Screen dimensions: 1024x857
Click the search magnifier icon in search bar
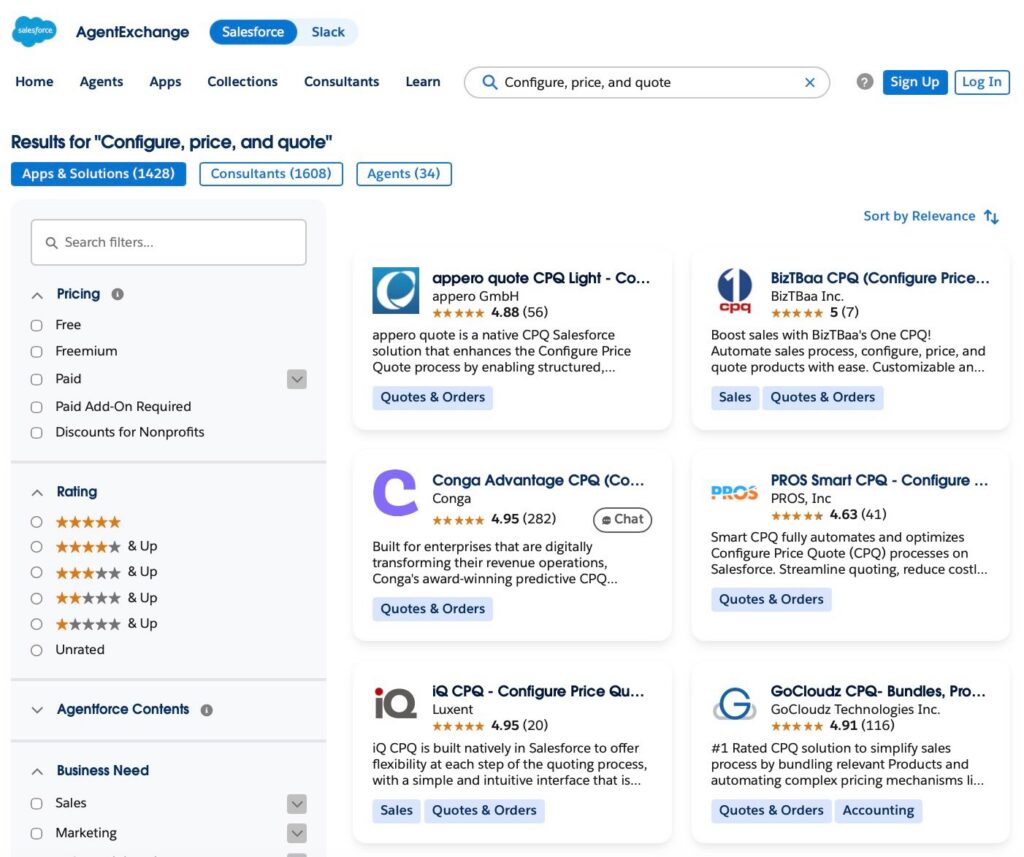(x=489, y=82)
